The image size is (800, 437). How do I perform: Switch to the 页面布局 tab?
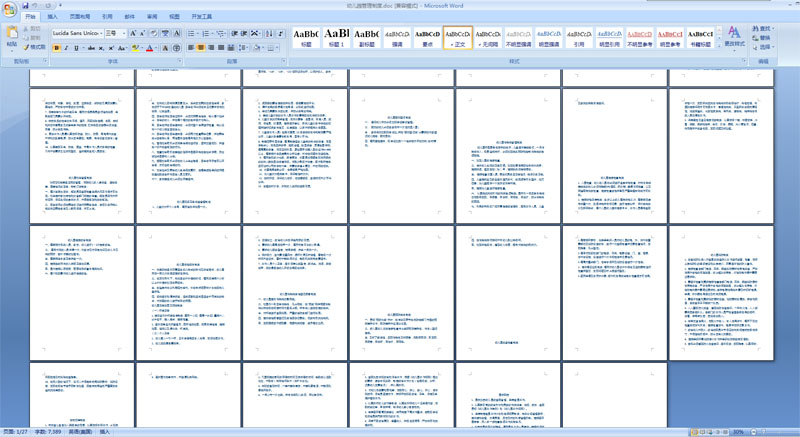(x=80, y=17)
